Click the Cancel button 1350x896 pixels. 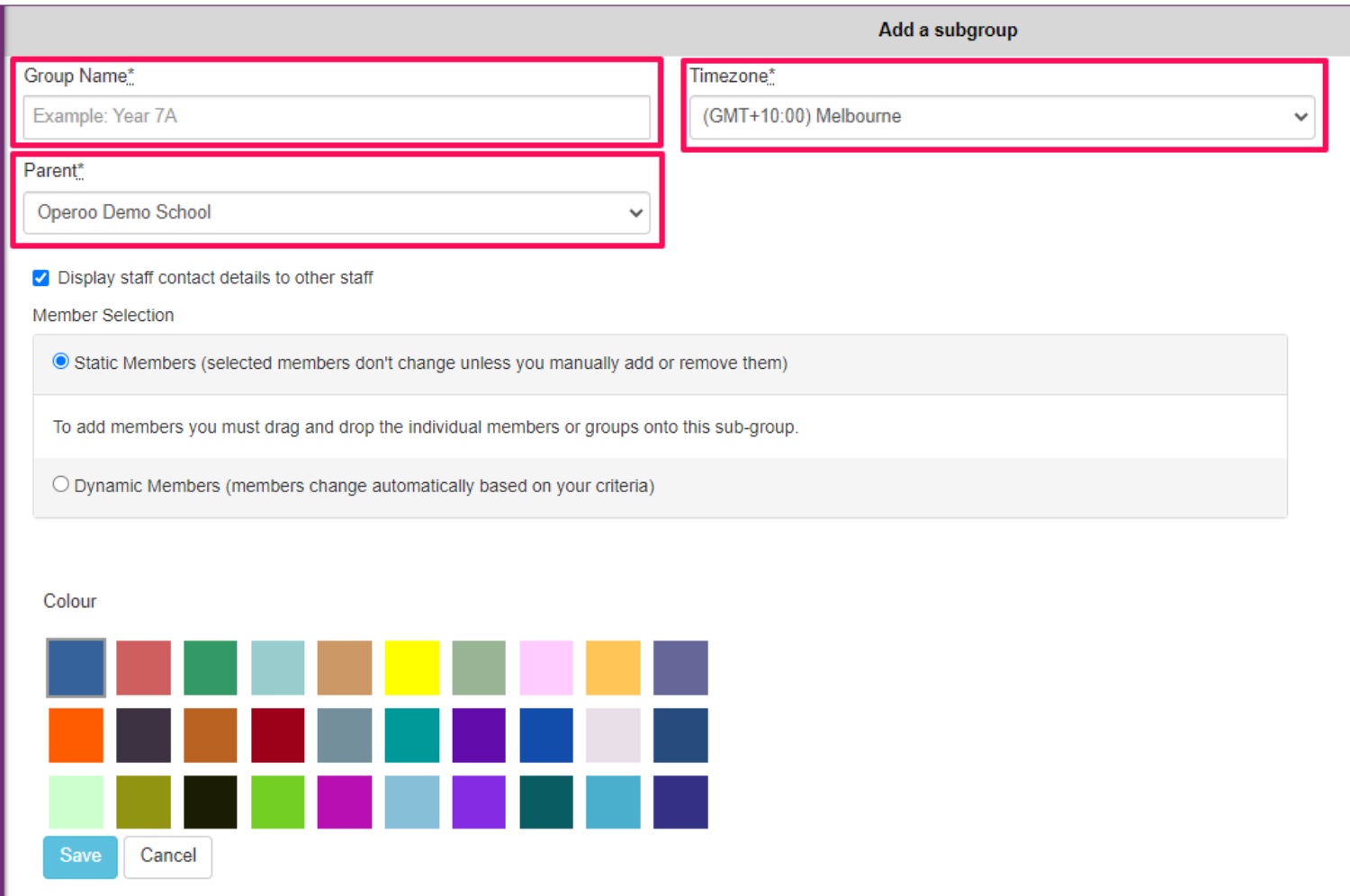(x=167, y=856)
